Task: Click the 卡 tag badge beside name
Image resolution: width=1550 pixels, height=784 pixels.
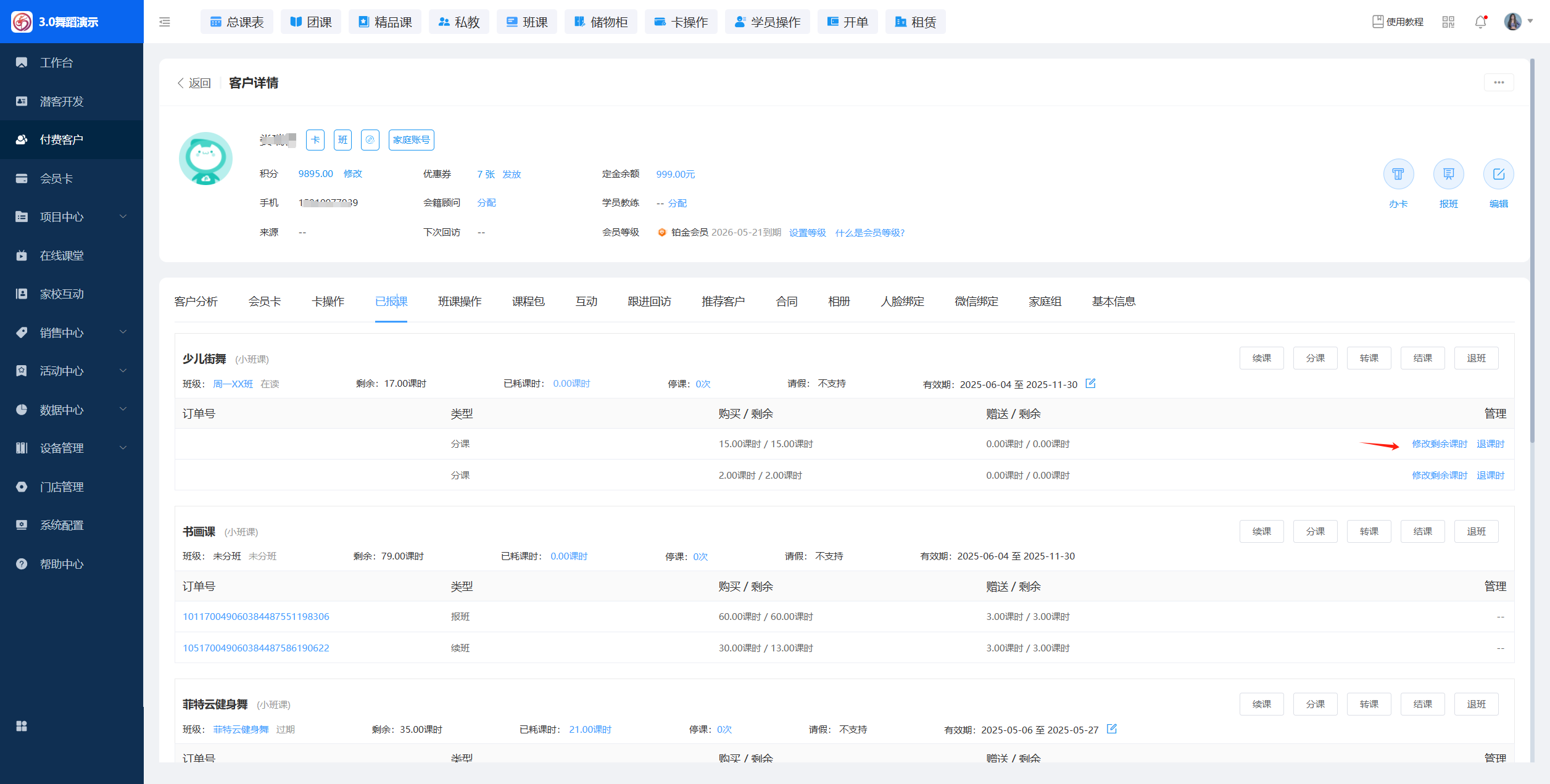Action: pyautogui.click(x=315, y=140)
